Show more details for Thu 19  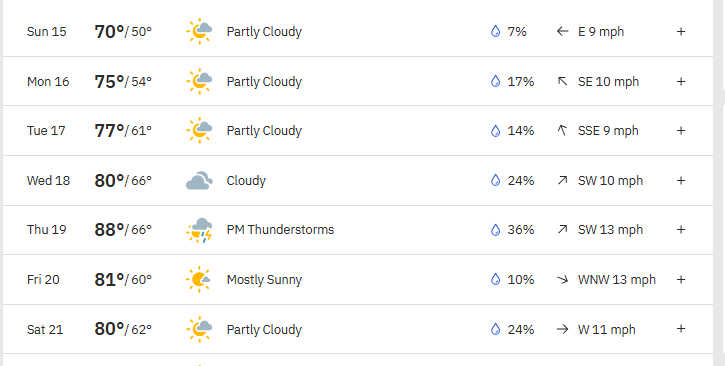pyautogui.click(x=681, y=230)
